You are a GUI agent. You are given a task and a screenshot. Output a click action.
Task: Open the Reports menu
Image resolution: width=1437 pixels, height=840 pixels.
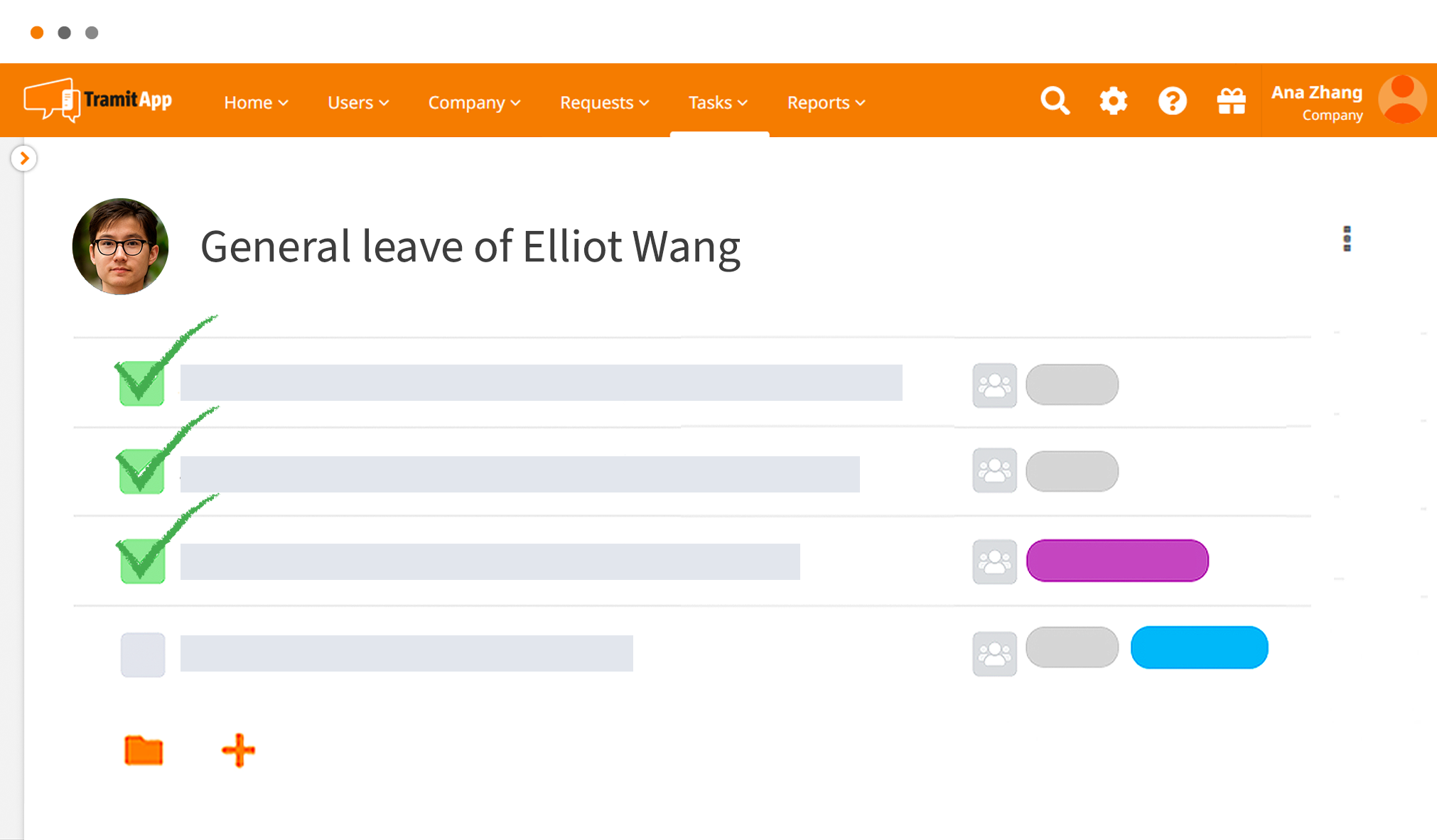coord(826,102)
